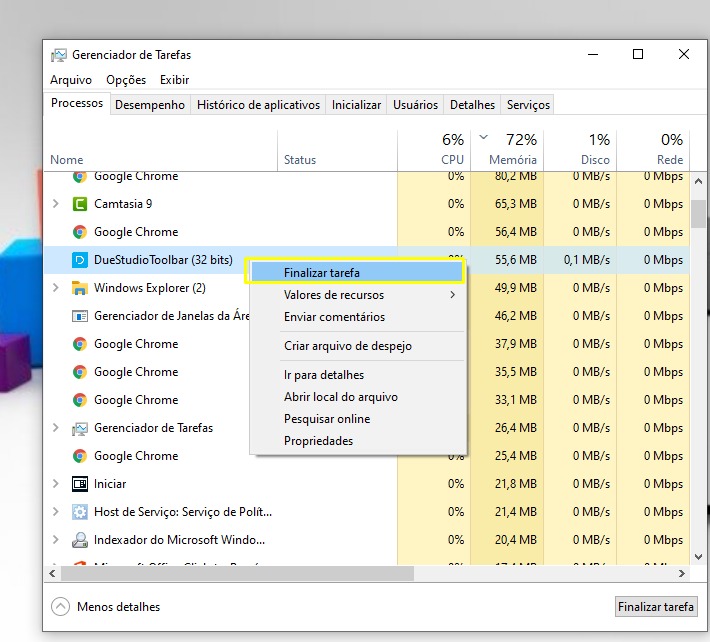Sort by the Memória column header
Screen dimensions: 710x642
[x=507, y=151]
